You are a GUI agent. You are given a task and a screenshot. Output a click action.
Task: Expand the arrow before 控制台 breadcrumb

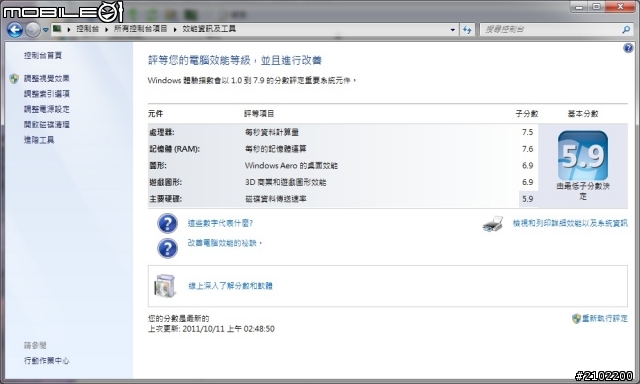[69, 29]
